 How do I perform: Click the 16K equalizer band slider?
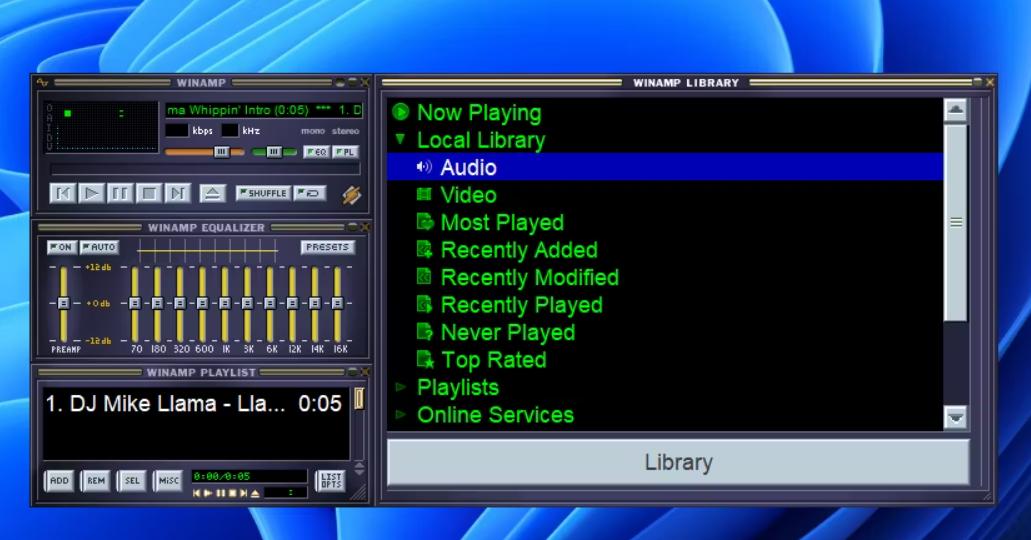pos(337,303)
